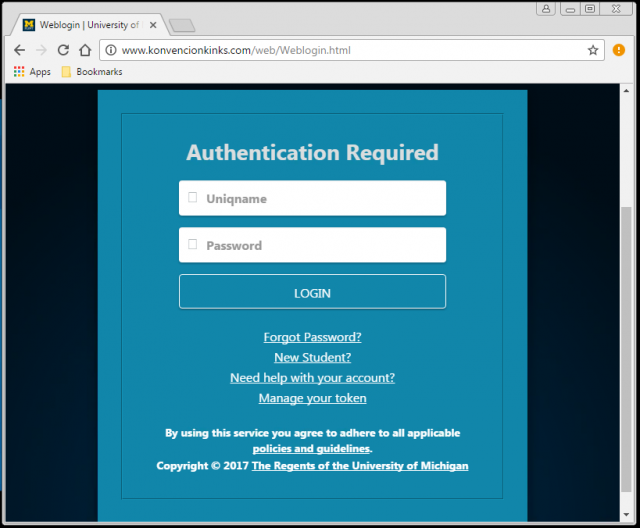The image size is (640, 528).
Task: Open the Apps grid shortcut
Action: point(32,72)
